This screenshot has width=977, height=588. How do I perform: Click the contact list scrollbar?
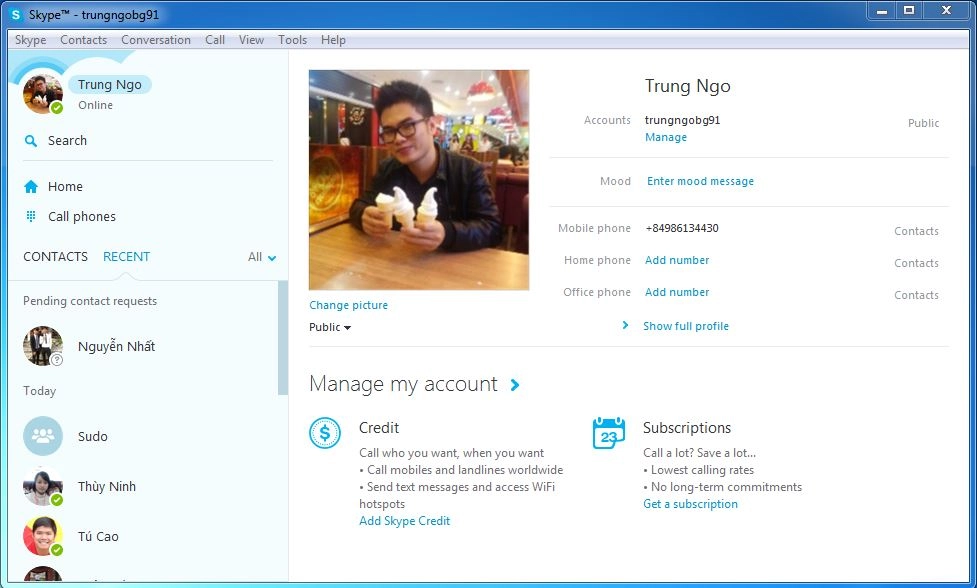(283, 338)
